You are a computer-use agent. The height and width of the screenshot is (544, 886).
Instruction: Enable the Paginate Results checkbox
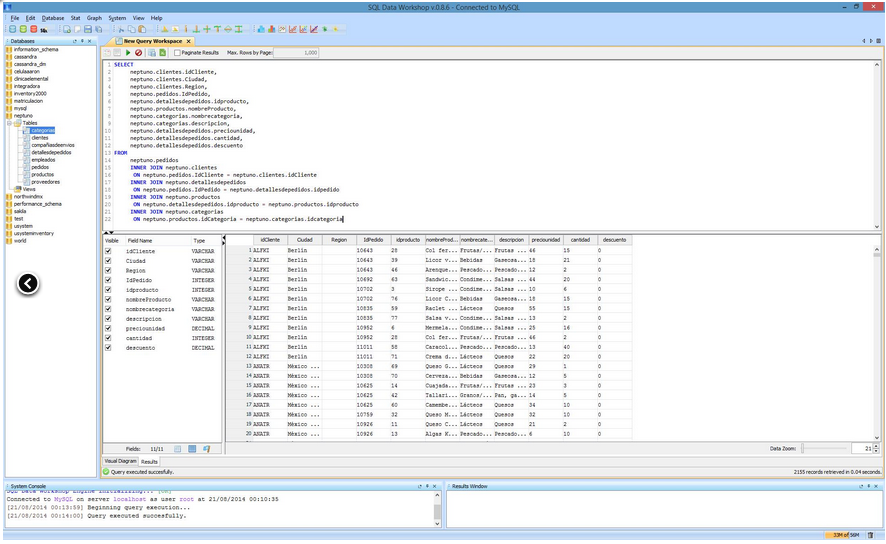coord(177,52)
